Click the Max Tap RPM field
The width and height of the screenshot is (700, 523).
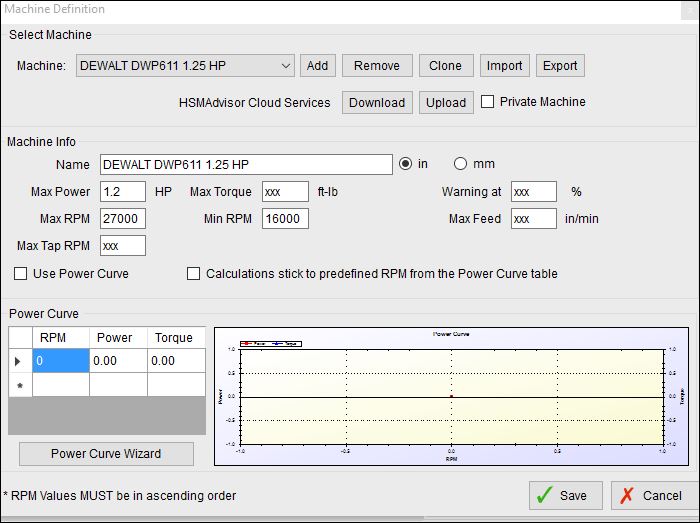coord(123,246)
